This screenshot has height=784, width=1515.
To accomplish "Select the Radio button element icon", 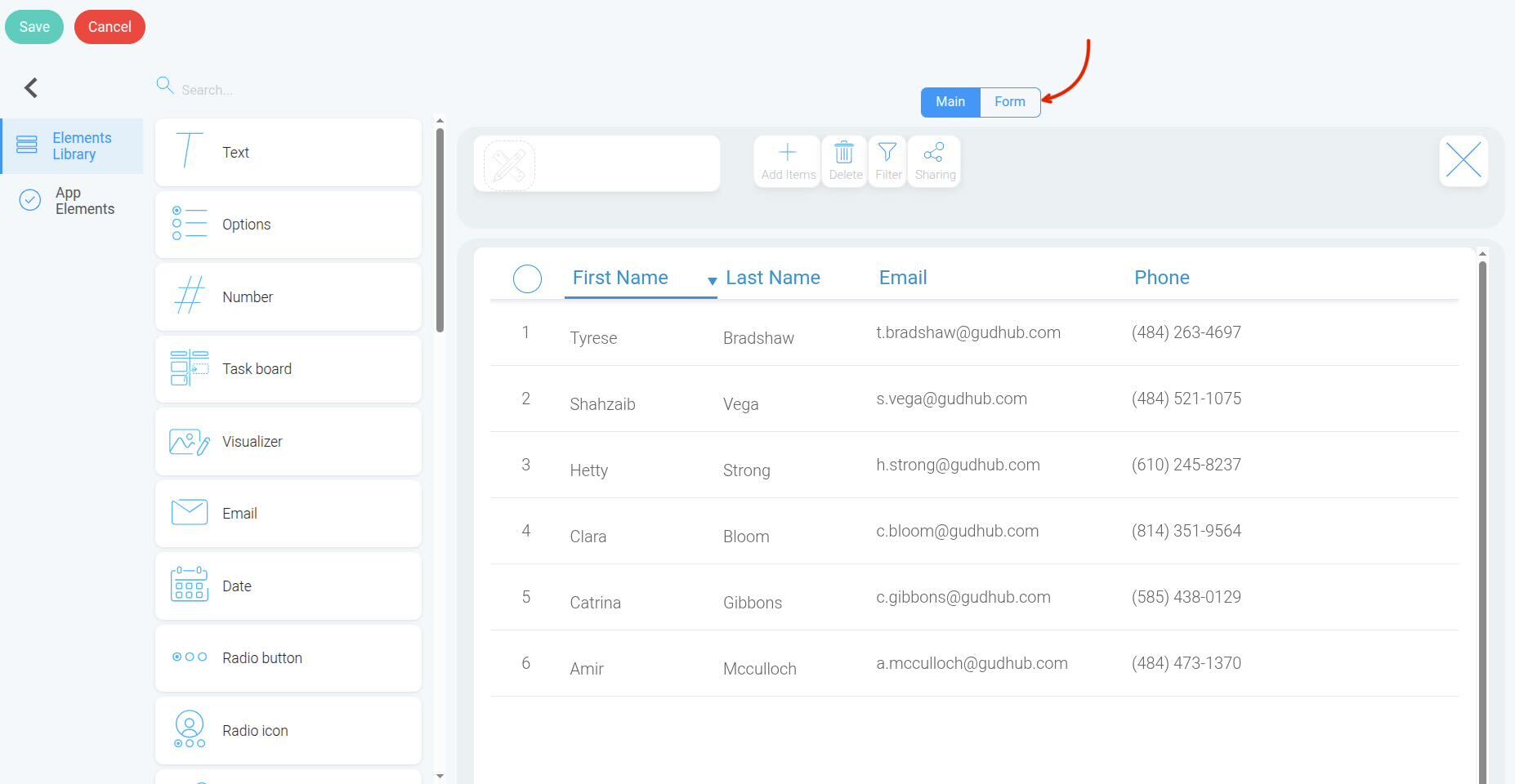I will click(190, 657).
